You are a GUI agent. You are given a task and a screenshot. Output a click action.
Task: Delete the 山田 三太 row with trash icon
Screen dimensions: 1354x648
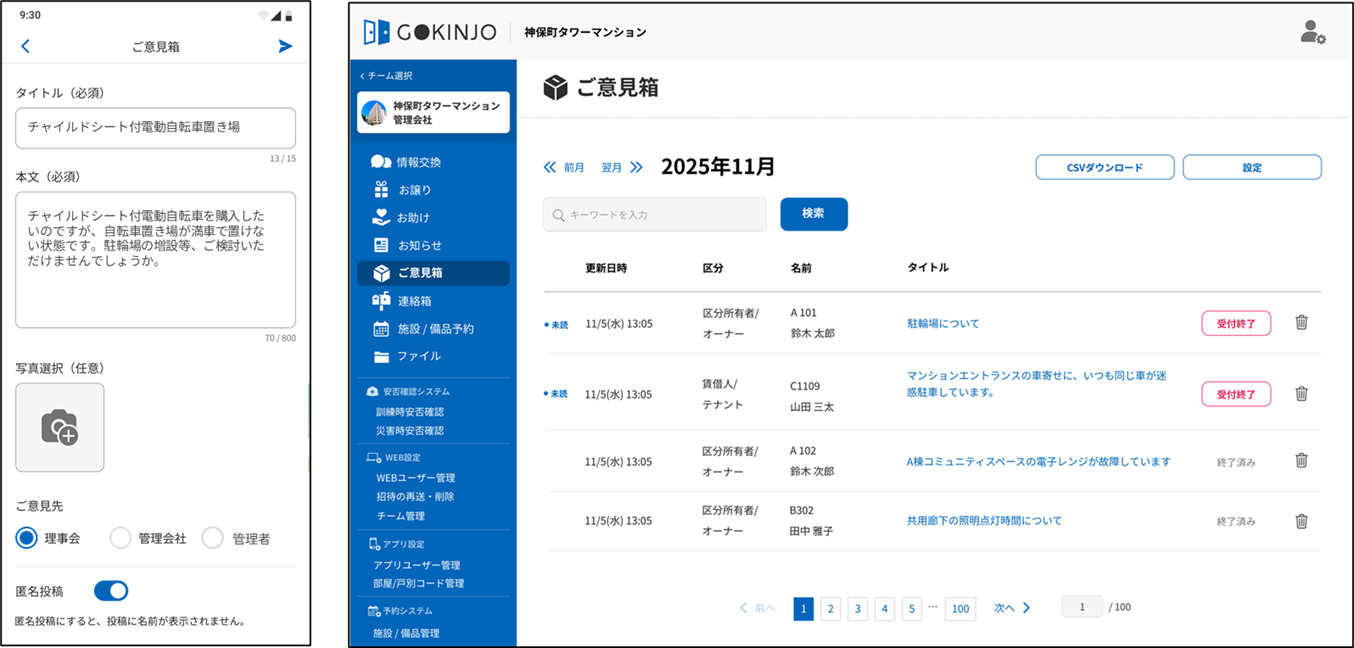click(x=1301, y=393)
